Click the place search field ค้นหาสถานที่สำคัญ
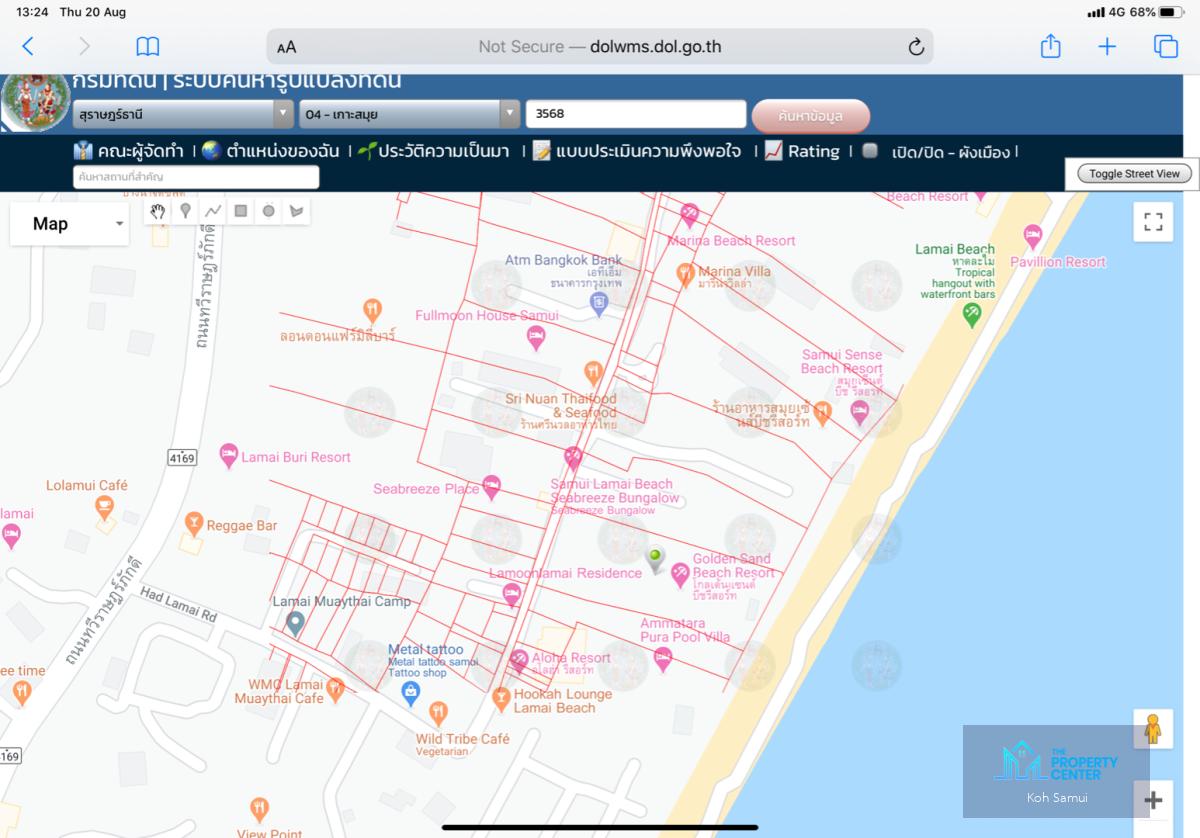The image size is (1200, 838). (196, 177)
